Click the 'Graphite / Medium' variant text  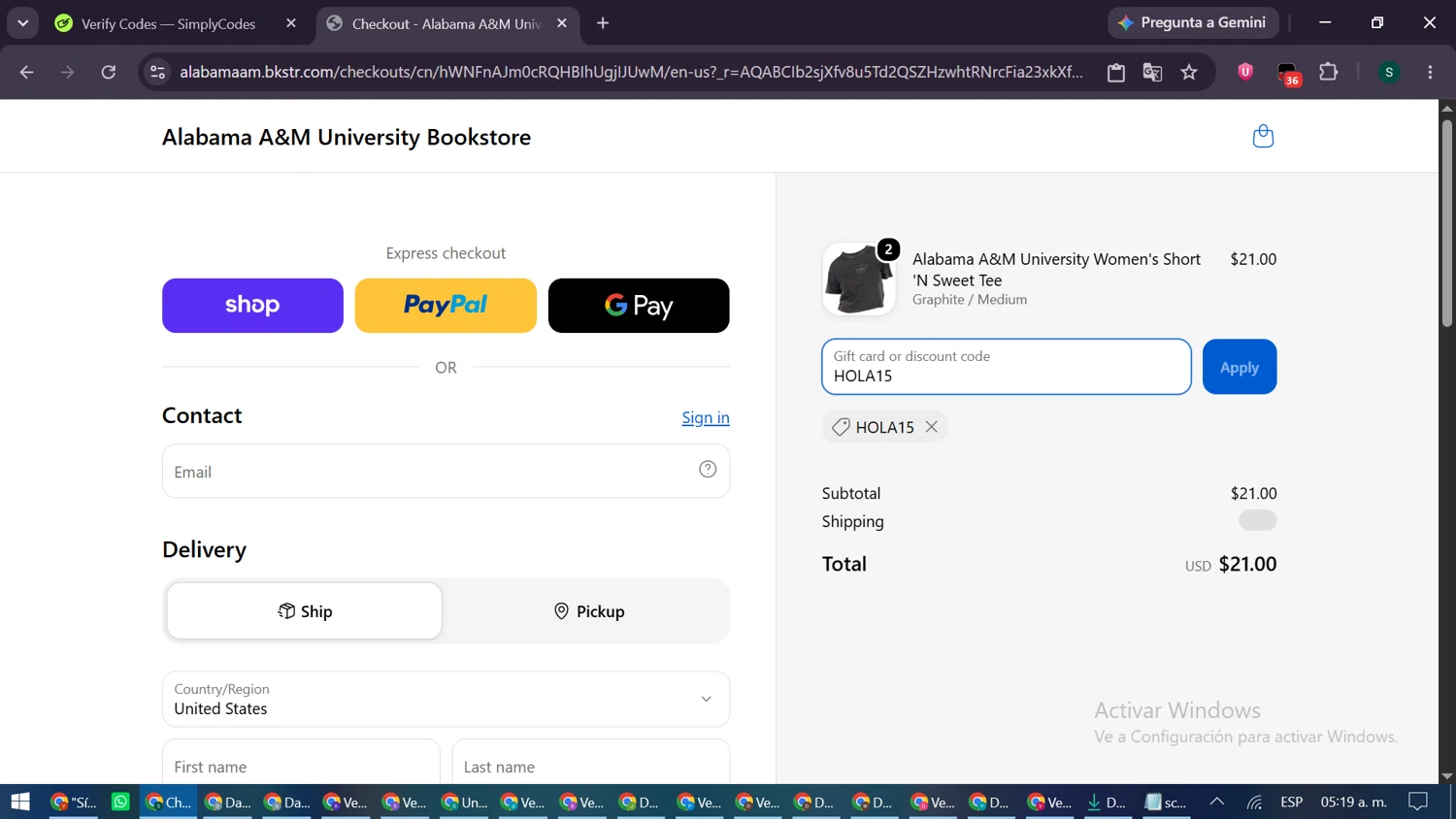[970, 300]
